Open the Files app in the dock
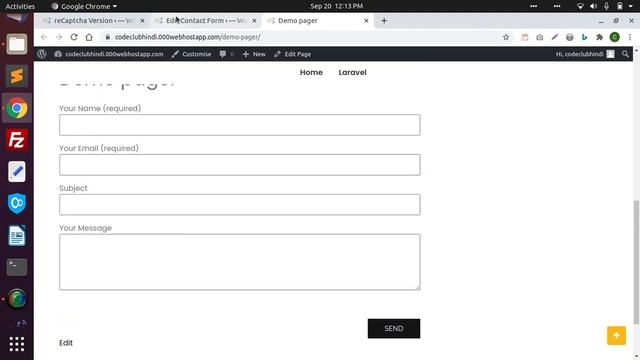Viewport: 640px width, 360px height. [x=17, y=44]
